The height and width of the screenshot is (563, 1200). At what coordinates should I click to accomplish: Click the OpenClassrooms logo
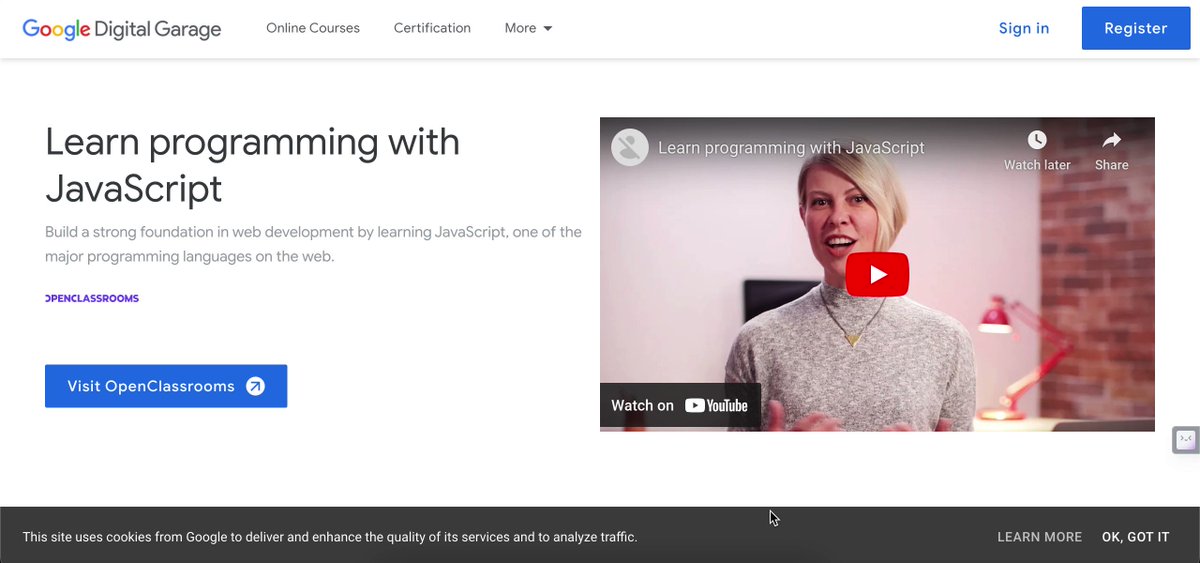click(x=92, y=298)
